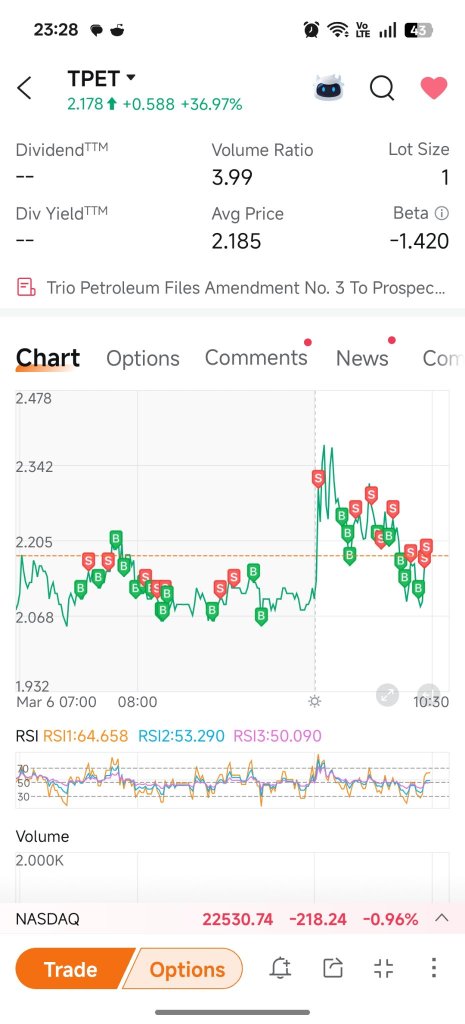Tap the Options button next to Trade
The image size is (465, 1024).
coord(187,969)
